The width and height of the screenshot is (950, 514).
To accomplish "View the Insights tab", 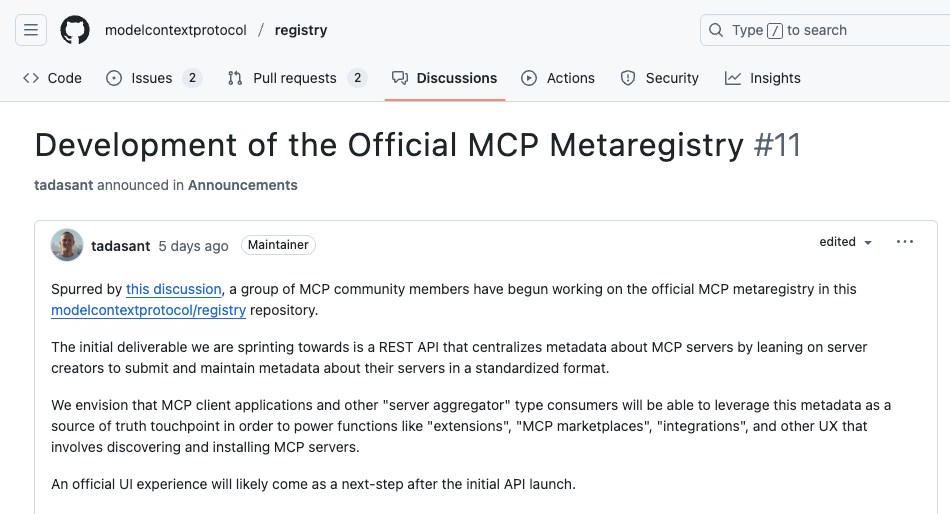I will click(x=763, y=78).
